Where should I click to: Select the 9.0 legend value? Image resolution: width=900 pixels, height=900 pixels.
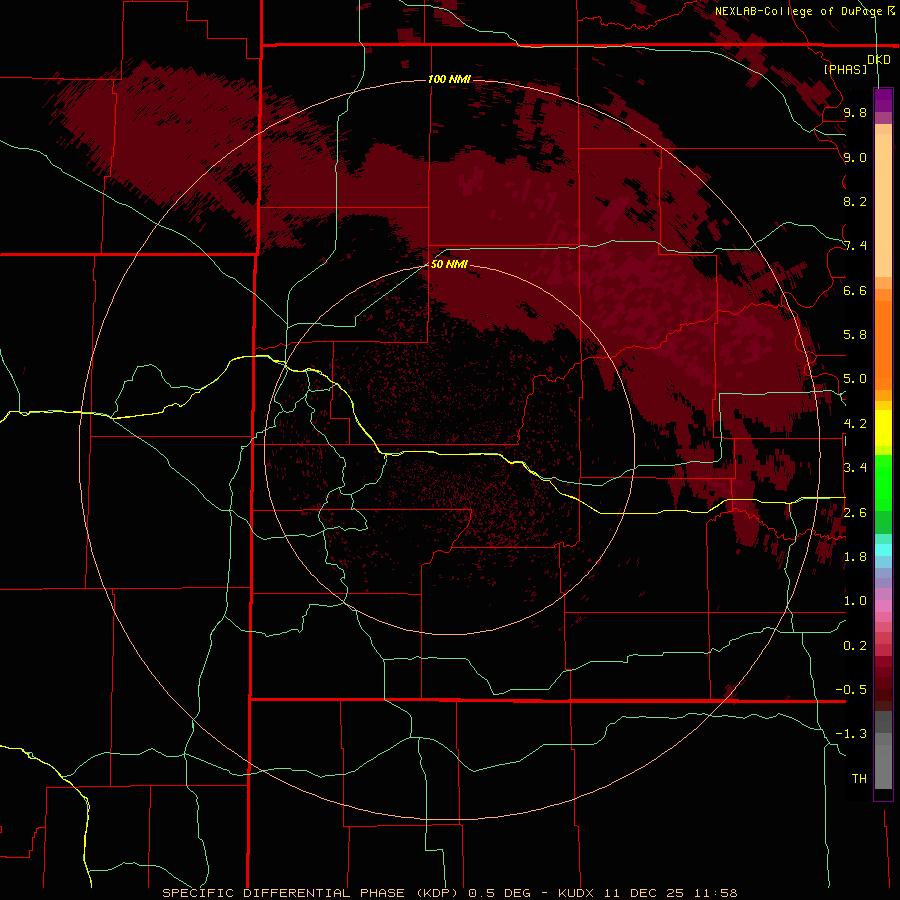coord(855,157)
